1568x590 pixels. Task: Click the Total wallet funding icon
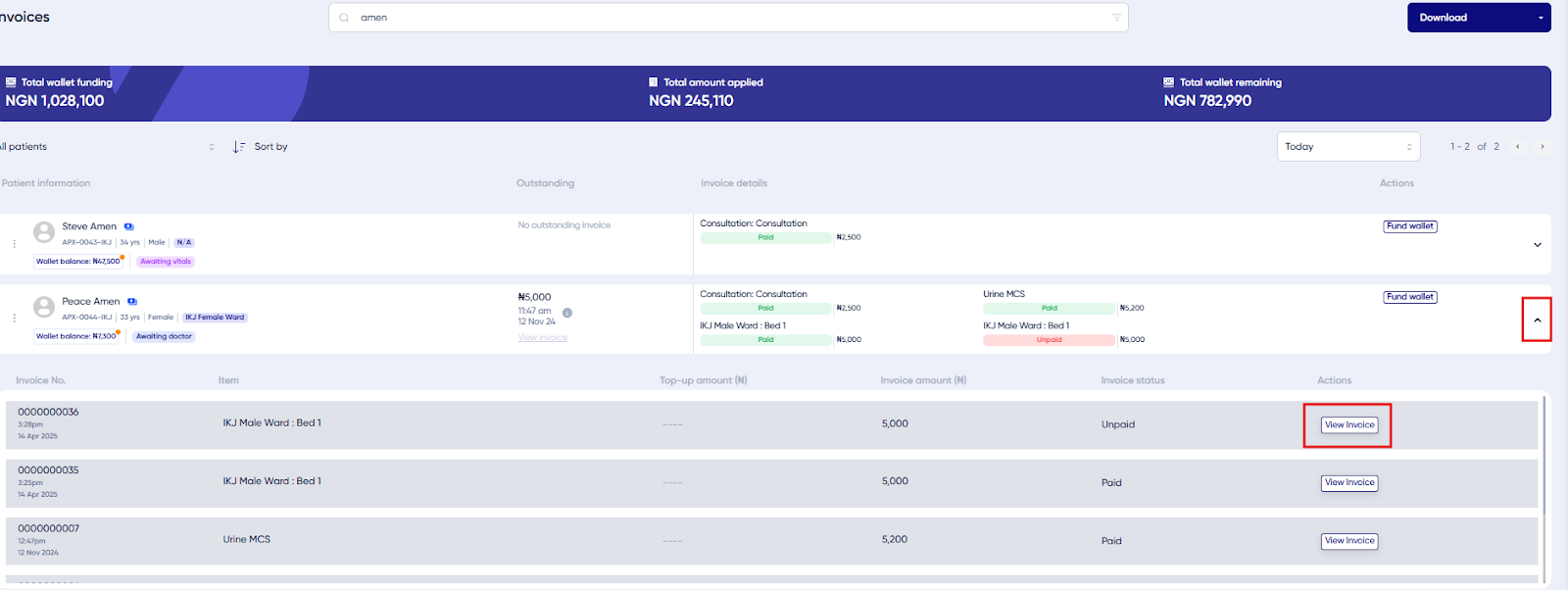11,82
